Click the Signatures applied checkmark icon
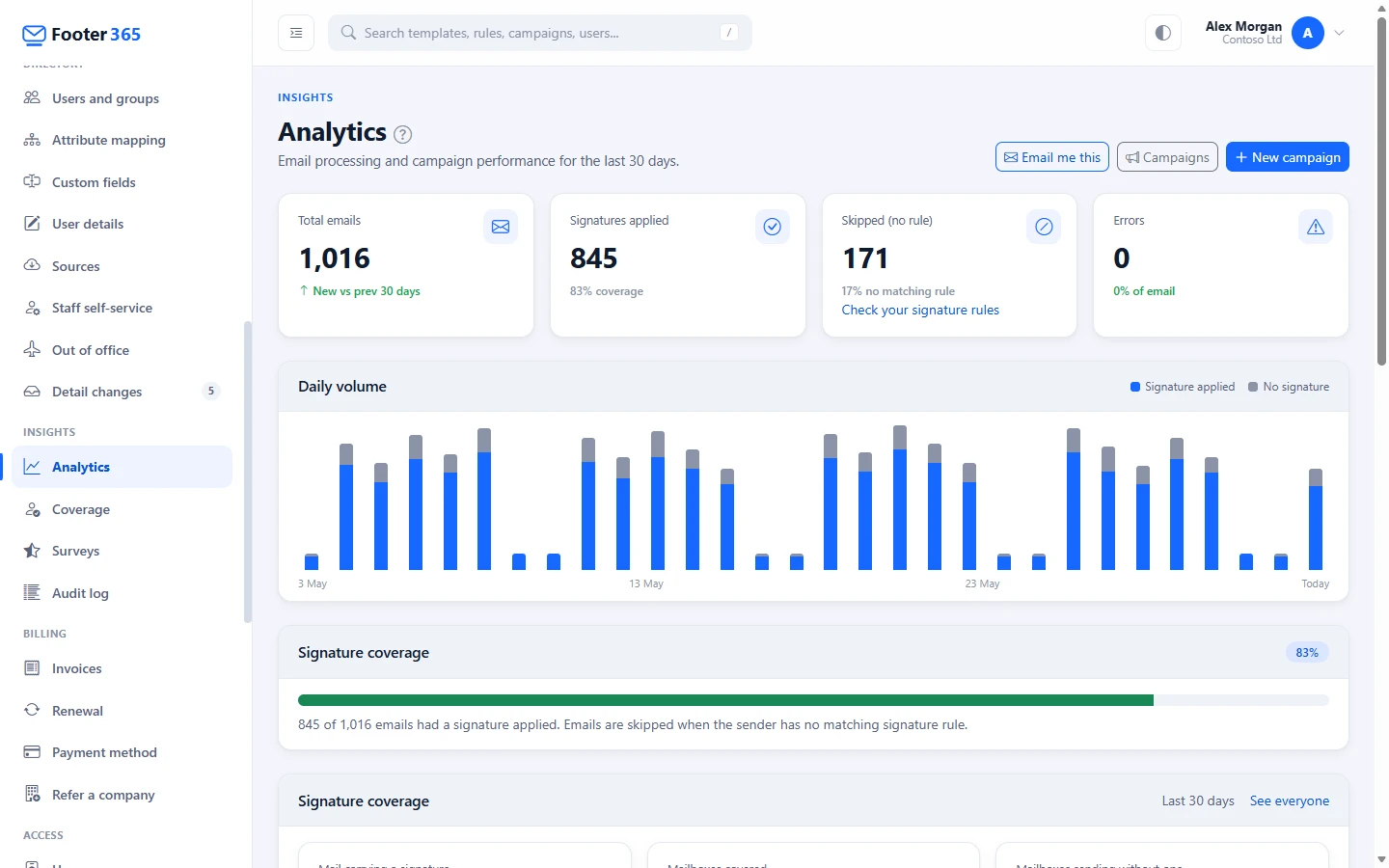 click(773, 227)
